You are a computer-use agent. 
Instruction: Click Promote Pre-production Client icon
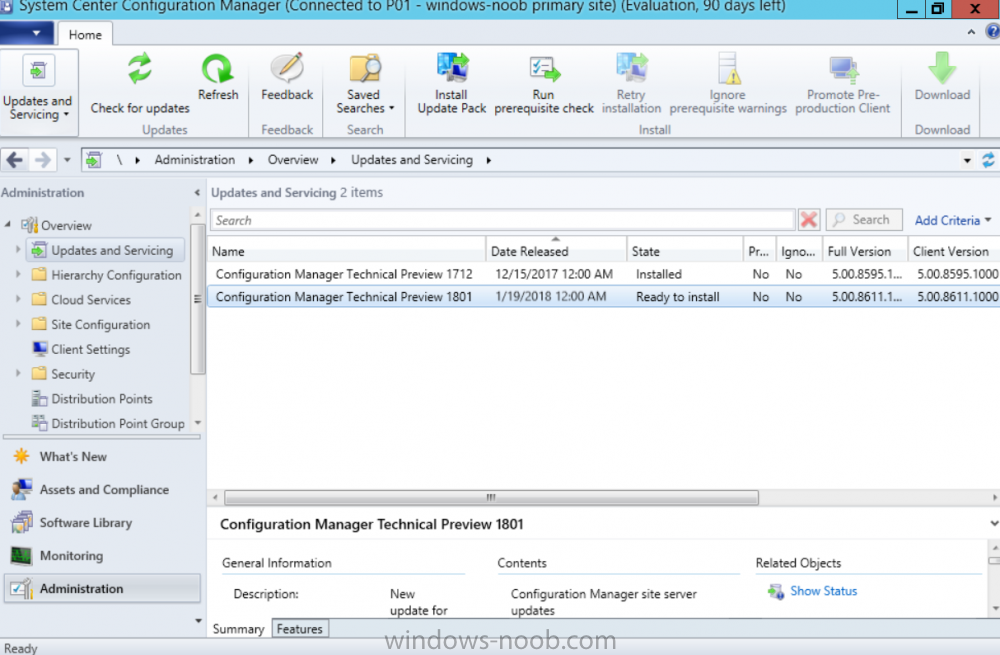pos(843,68)
